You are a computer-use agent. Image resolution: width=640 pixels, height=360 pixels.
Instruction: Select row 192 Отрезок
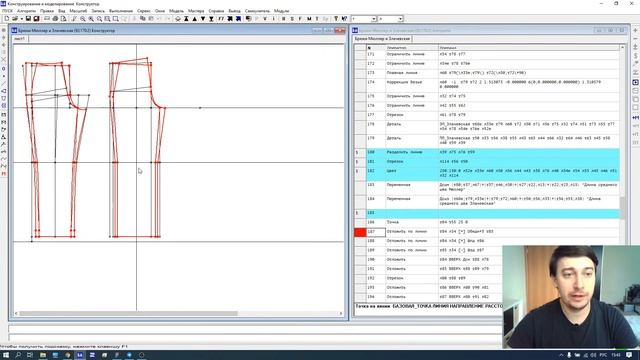click(x=429, y=278)
